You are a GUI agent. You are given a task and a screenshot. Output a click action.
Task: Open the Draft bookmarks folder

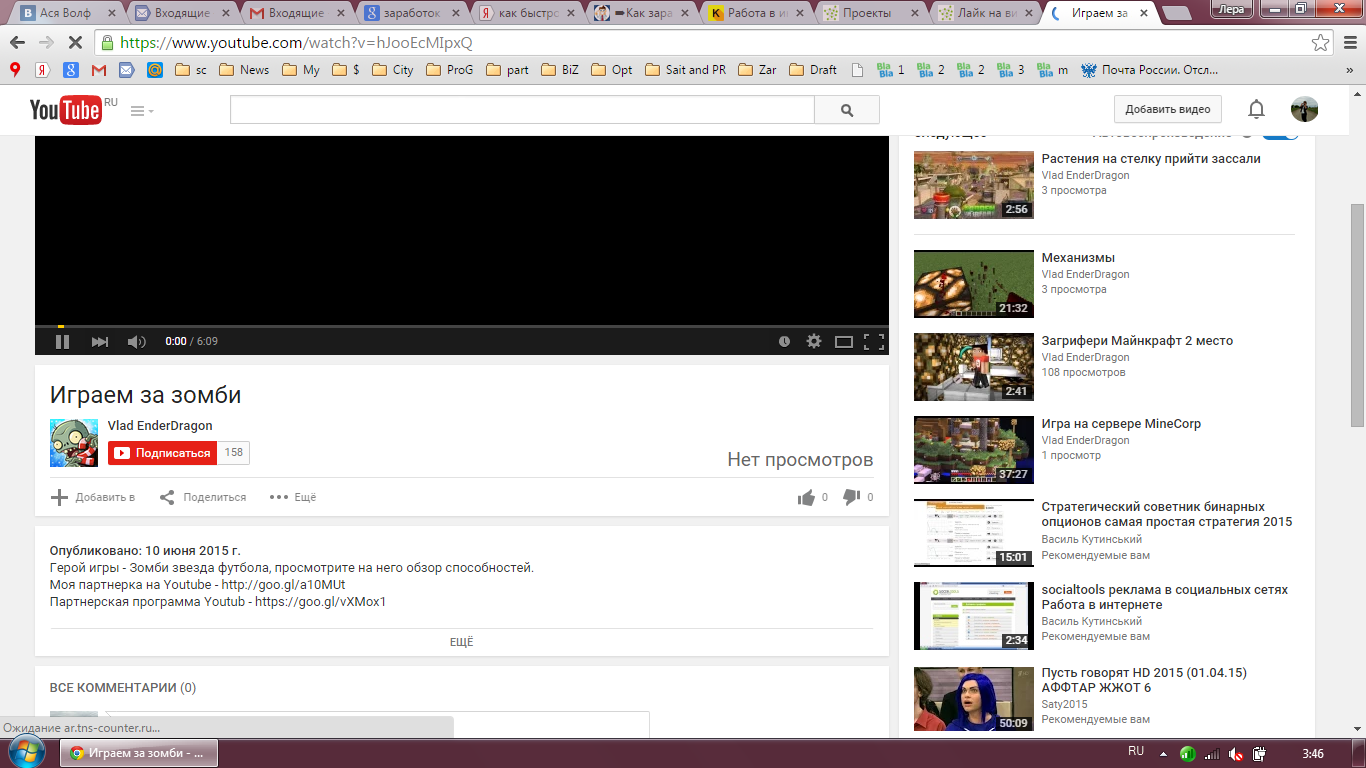pyautogui.click(x=813, y=70)
